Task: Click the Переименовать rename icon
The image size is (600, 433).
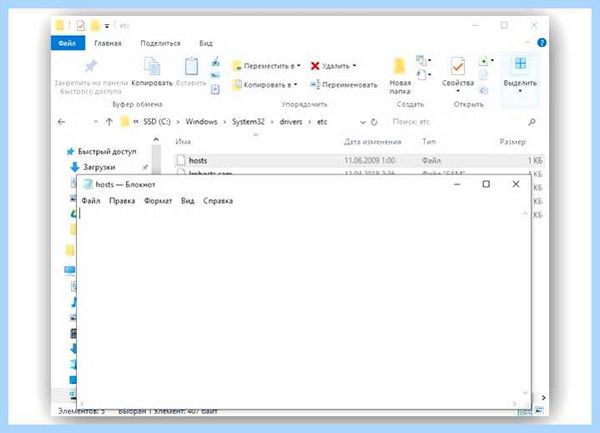Action: point(315,84)
